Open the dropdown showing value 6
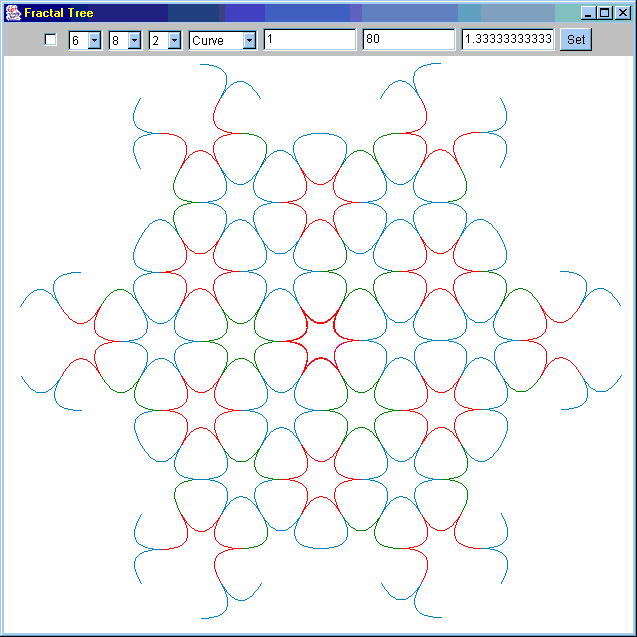This screenshot has height=637, width=637. 77,40
